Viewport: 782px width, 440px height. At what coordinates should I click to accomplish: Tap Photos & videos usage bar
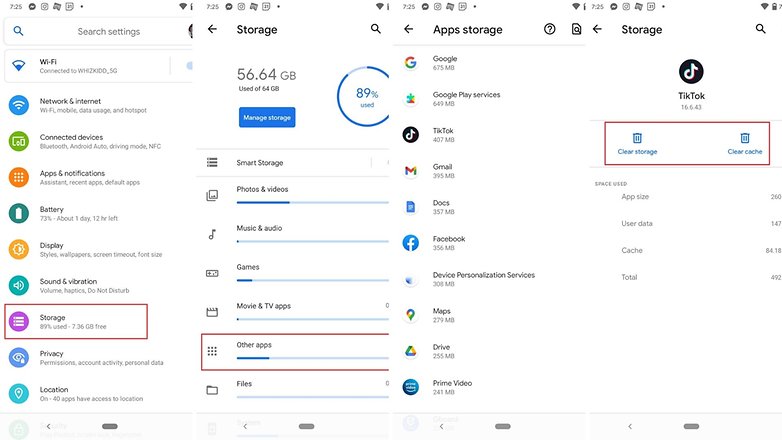[x=313, y=203]
